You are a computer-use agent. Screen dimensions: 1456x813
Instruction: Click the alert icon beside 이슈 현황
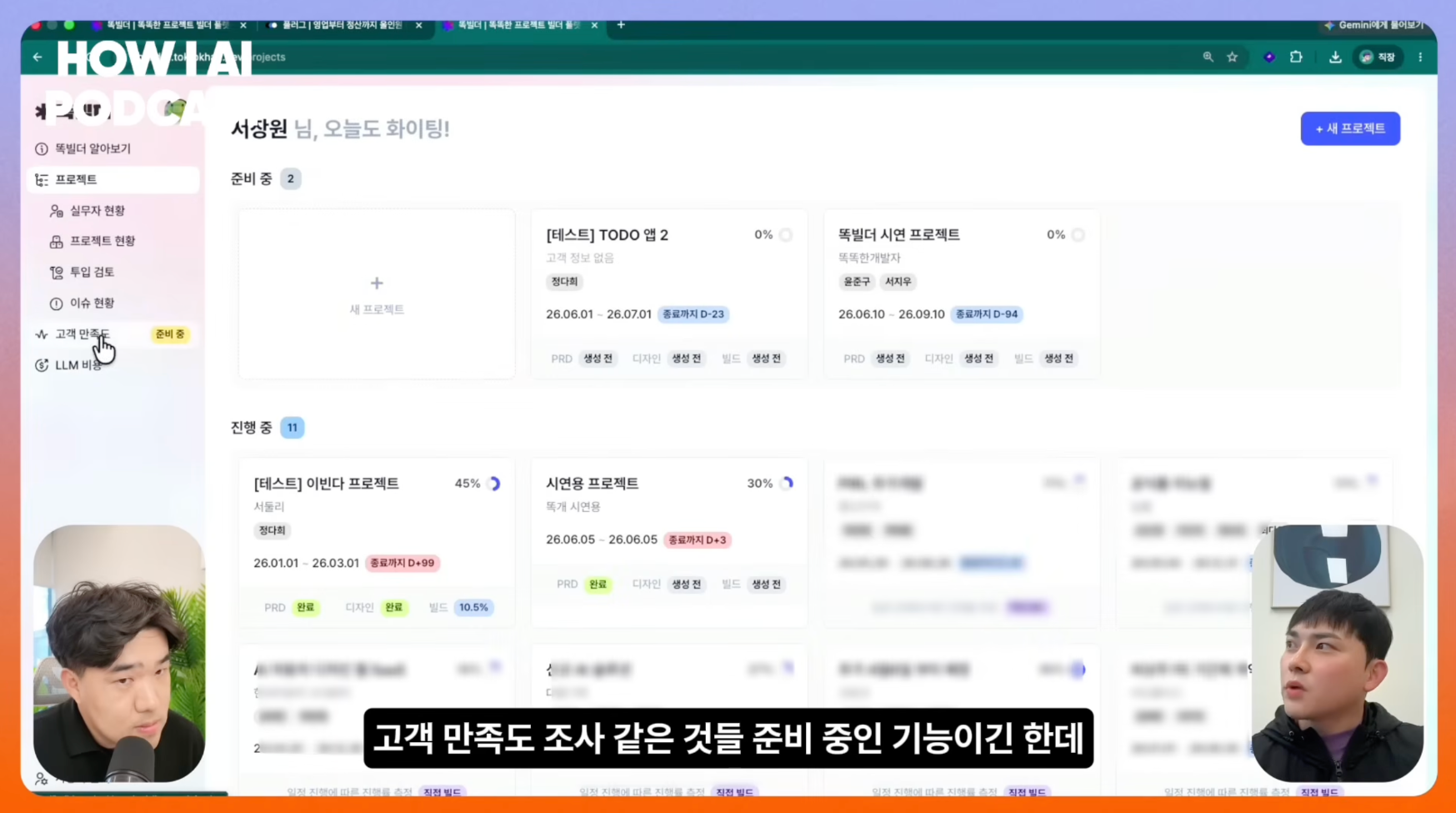tap(56, 303)
